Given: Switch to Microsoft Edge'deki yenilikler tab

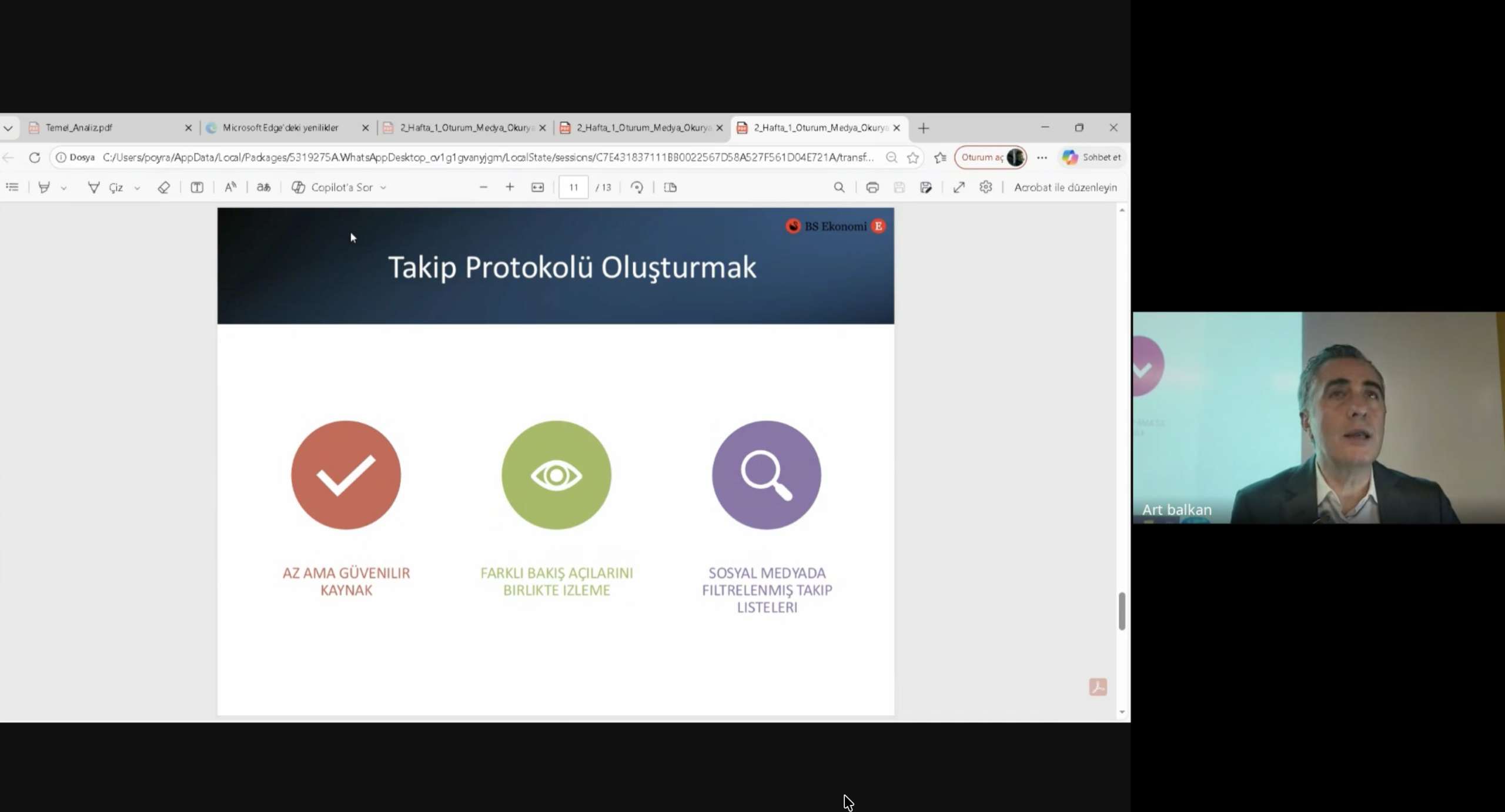Looking at the screenshot, I should pos(281,127).
